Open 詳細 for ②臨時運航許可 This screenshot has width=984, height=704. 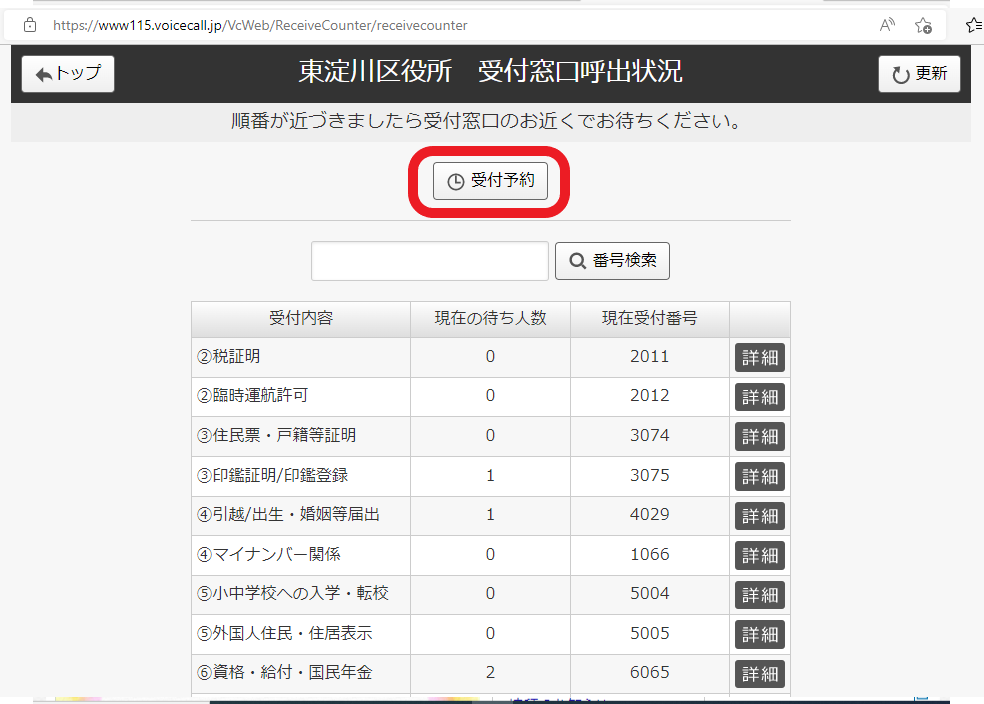760,397
